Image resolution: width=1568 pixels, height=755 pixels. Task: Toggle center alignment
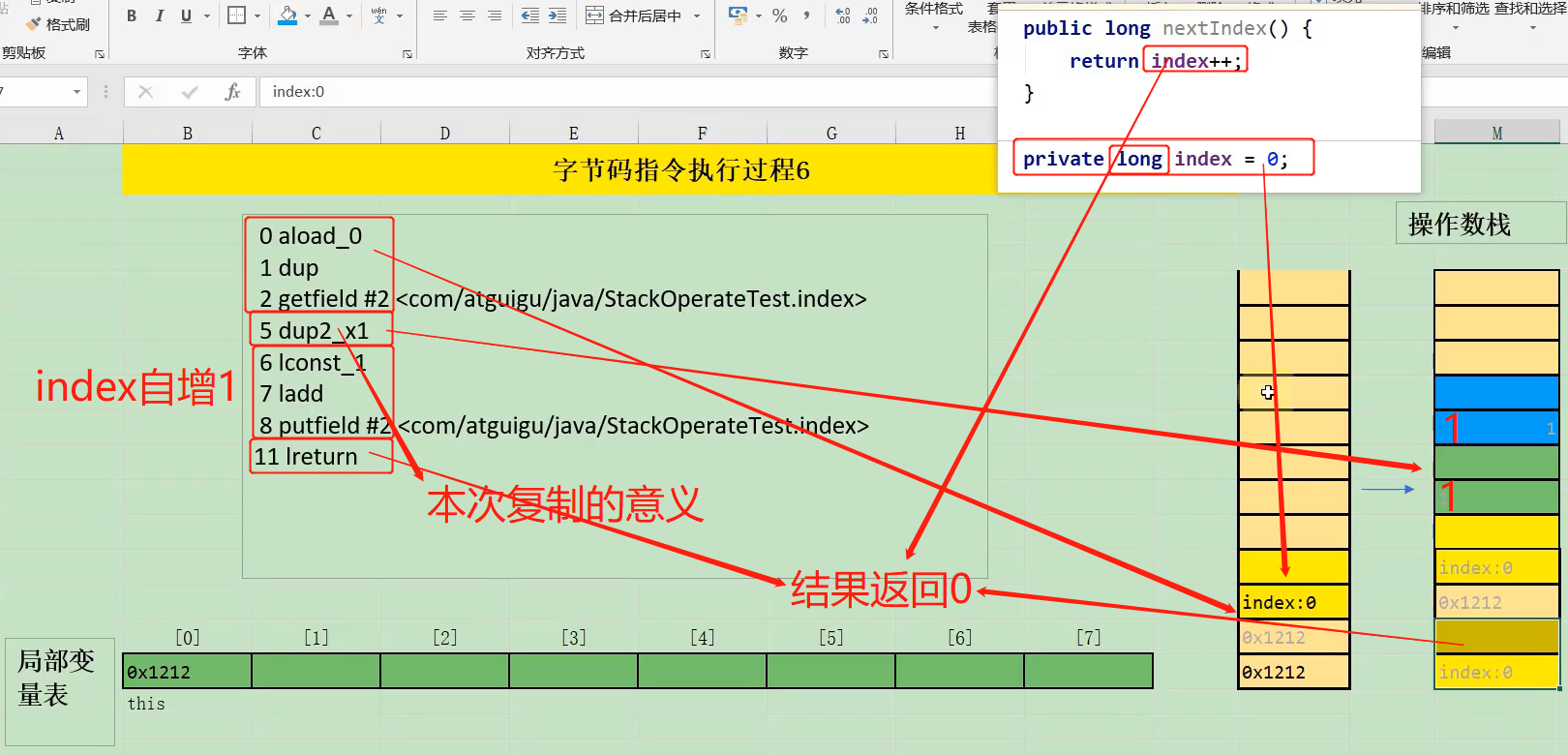(467, 15)
